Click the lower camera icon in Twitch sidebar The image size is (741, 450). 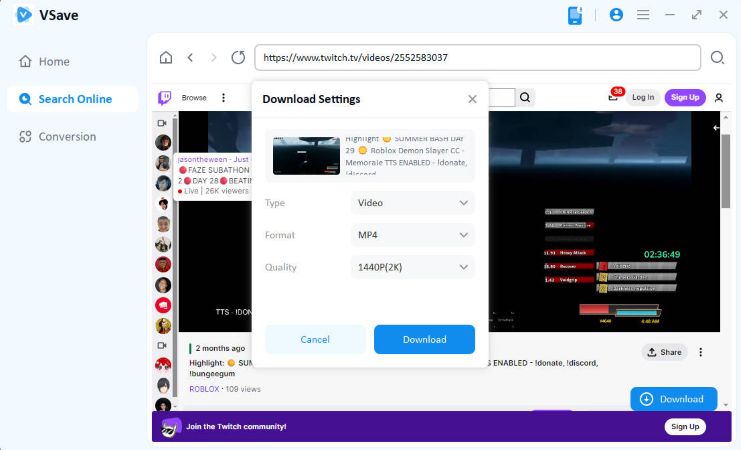pyautogui.click(x=162, y=346)
